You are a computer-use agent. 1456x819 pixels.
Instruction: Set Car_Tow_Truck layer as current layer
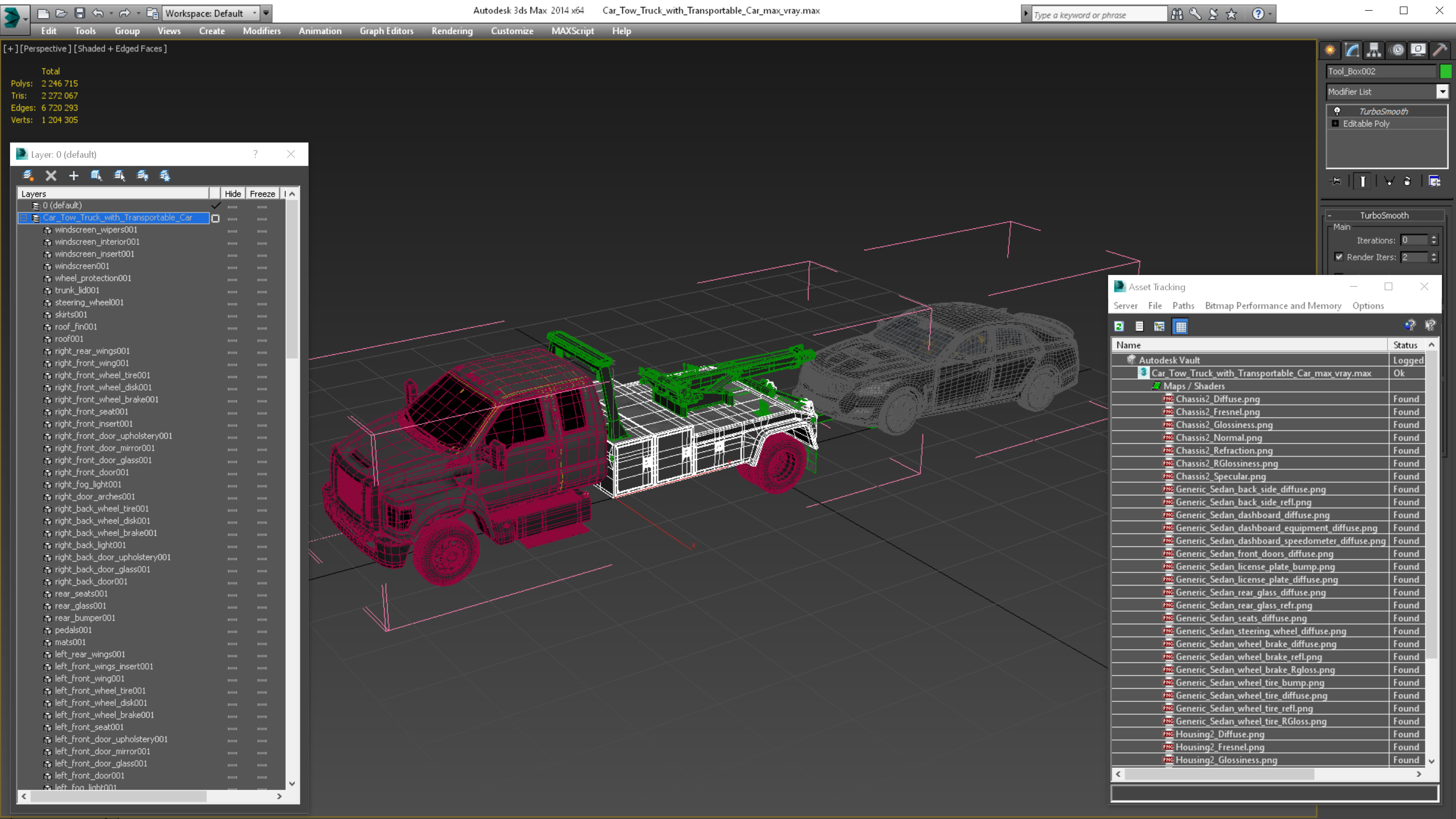215,218
